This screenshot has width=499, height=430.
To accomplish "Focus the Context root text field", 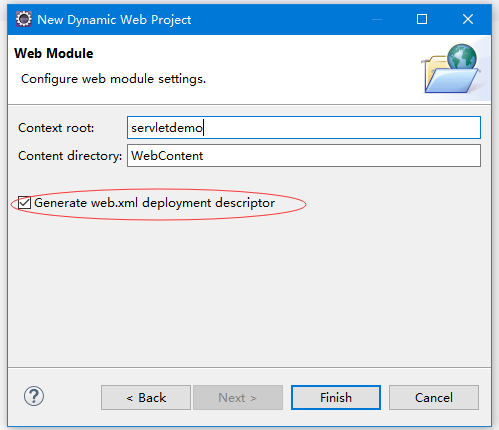I will pyautogui.click(x=304, y=128).
